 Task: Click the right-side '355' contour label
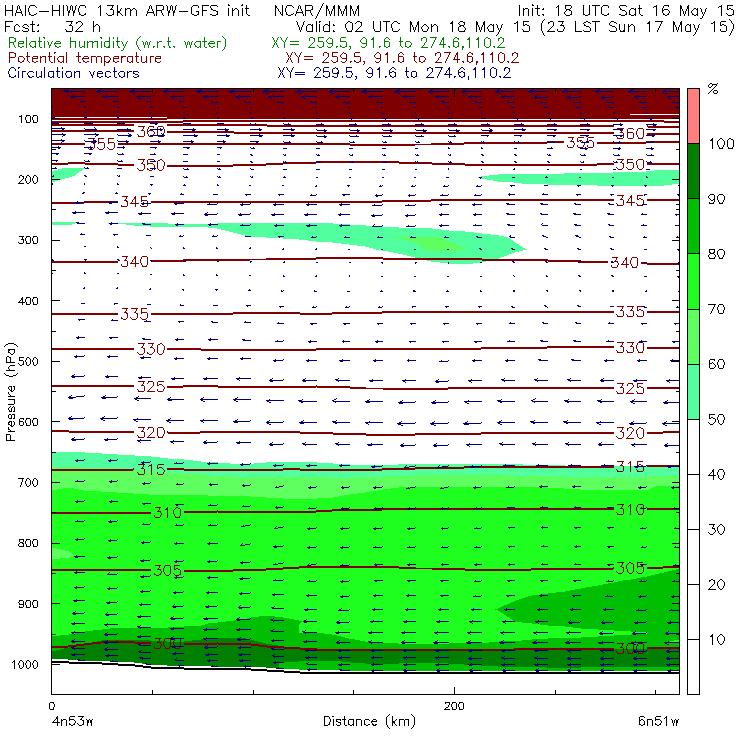[580, 143]
